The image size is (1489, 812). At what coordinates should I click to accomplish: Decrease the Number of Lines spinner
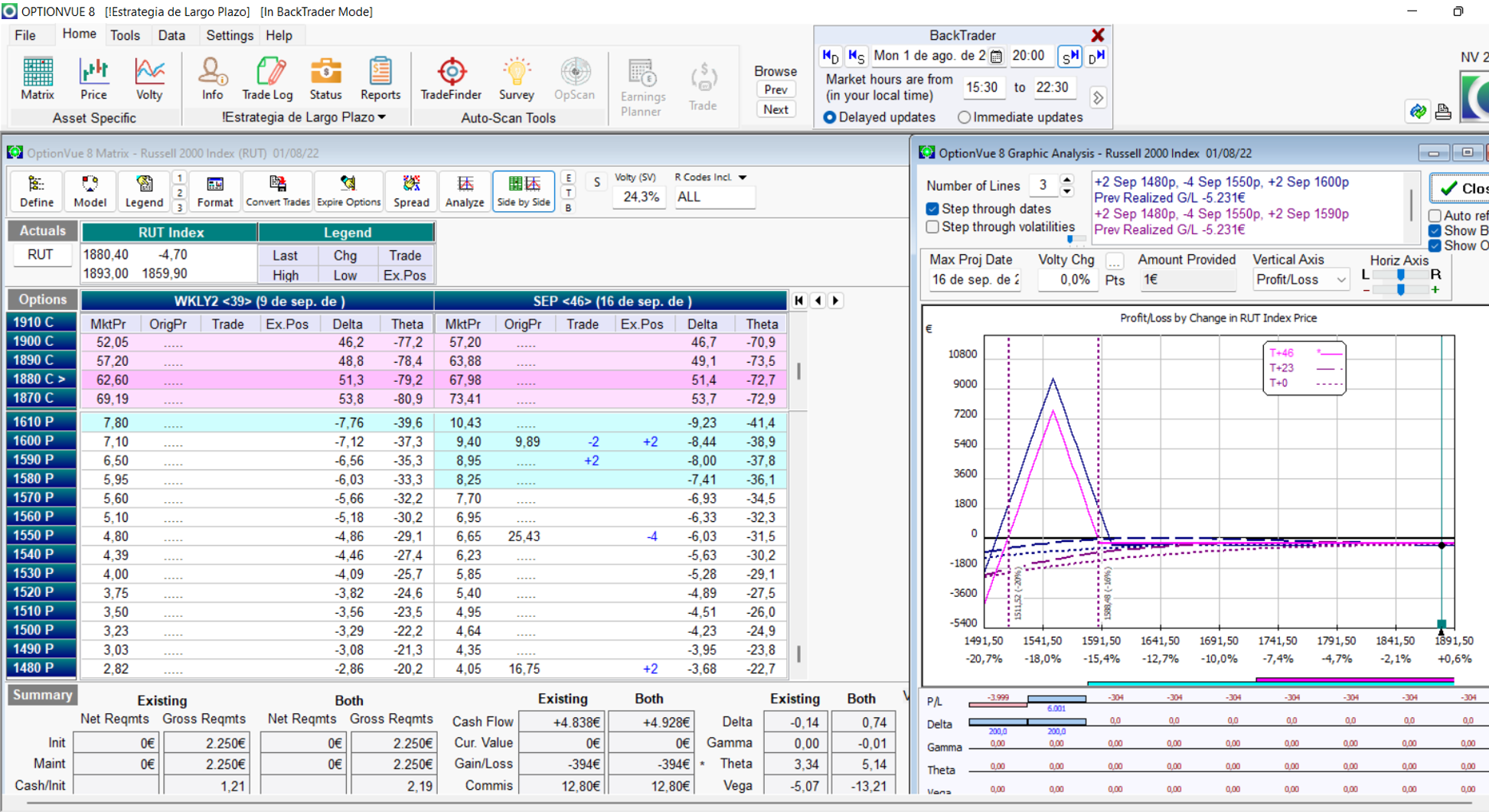(1067, 191)
